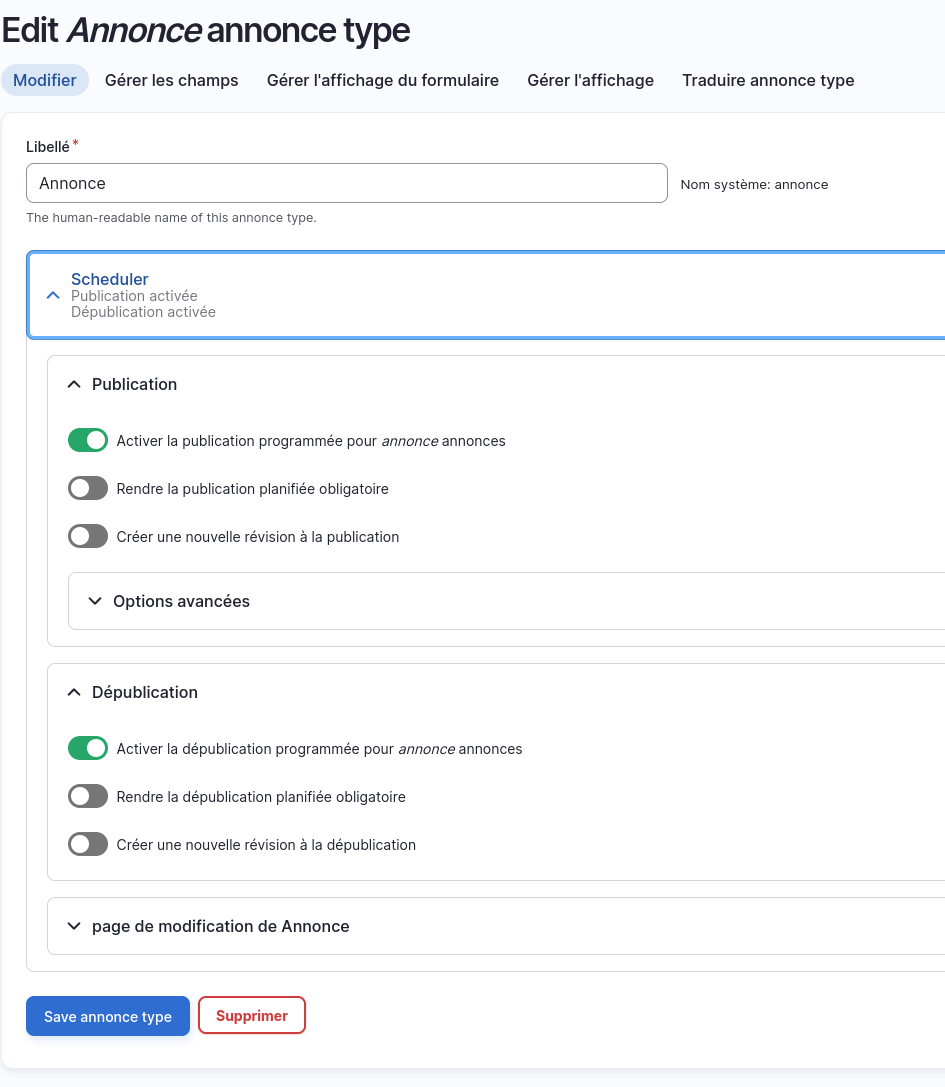Select the Gérer l'affichage tab
Screen dimensions: 945x1087
590,80
